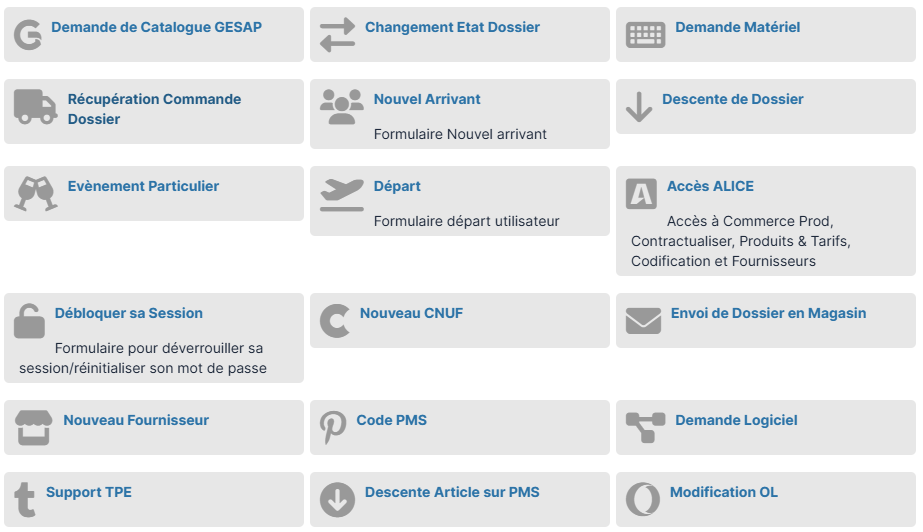Click the champagne glasses icon for Evènement Particulier
This screenshot has height=532, width=923.
point(36,193)
